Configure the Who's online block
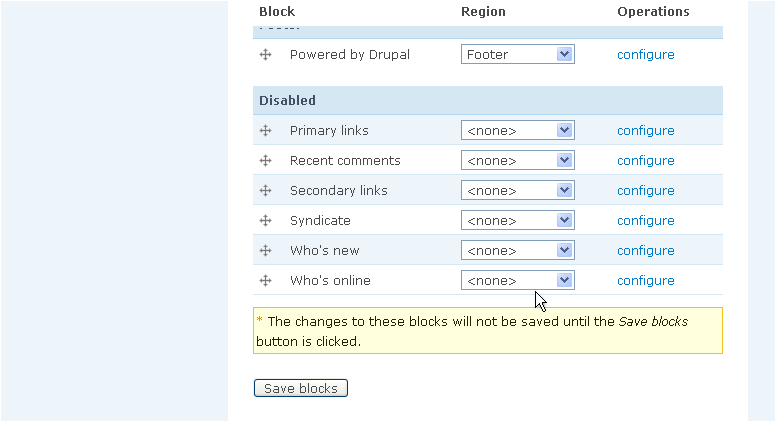This screenshot has width=776, height=422. 645,281
